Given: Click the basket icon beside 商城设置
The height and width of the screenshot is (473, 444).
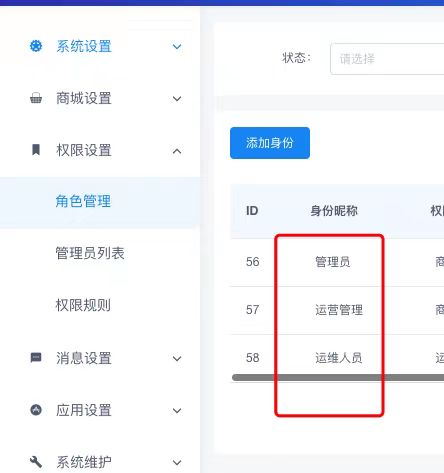Looking at the screenshot, I should tap(36, 98).
